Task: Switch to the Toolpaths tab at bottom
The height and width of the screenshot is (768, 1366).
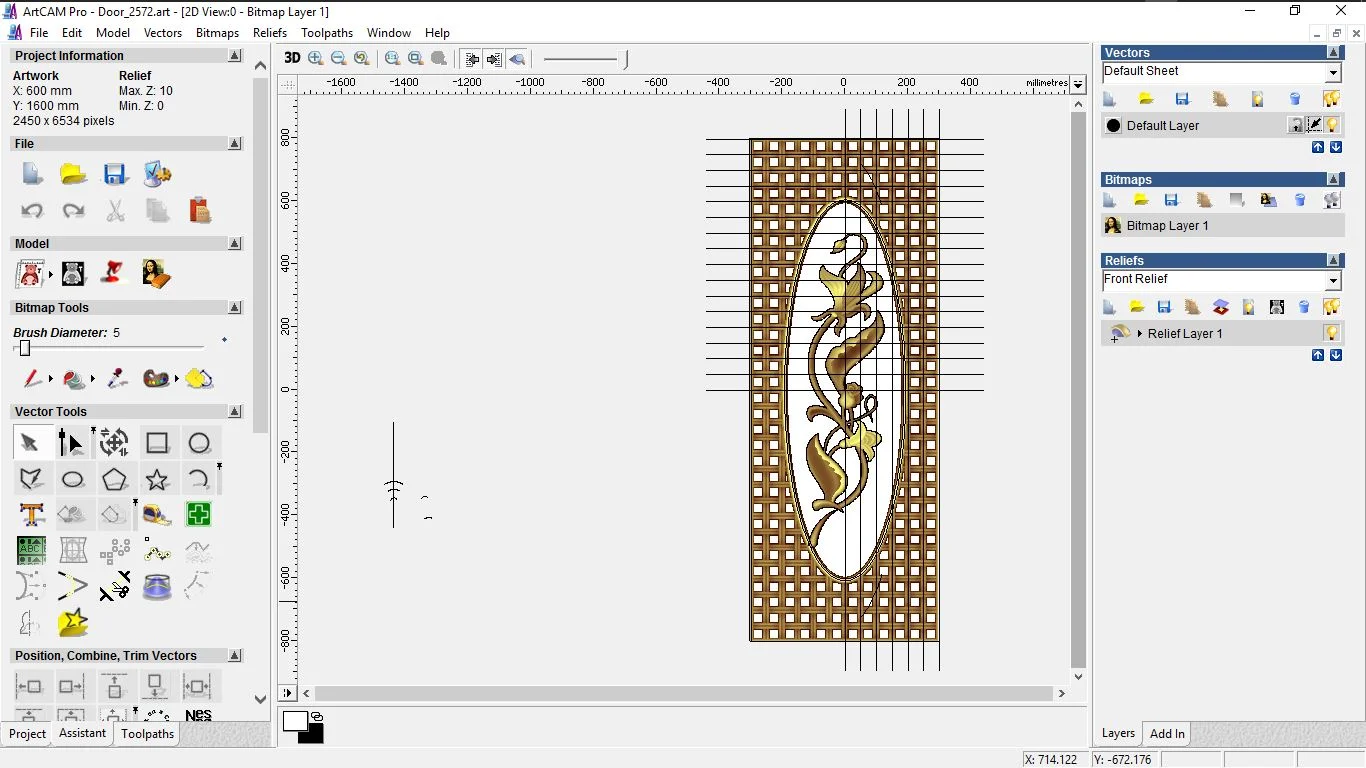Action: pyautogui.click(x=147, y=733)
